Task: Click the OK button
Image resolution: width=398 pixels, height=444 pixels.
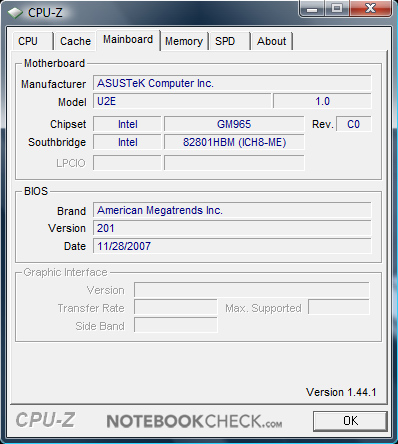Action: coord(350,421)
